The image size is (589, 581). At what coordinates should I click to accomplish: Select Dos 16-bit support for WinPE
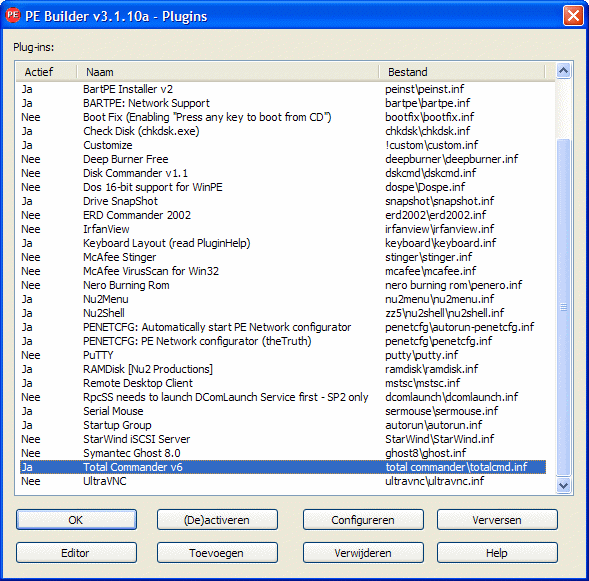(x=283, y=187)
